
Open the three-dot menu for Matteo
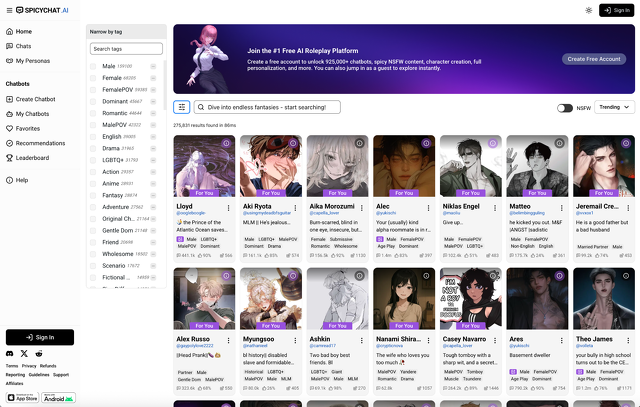pyautogui.click(x=561, y=208)
